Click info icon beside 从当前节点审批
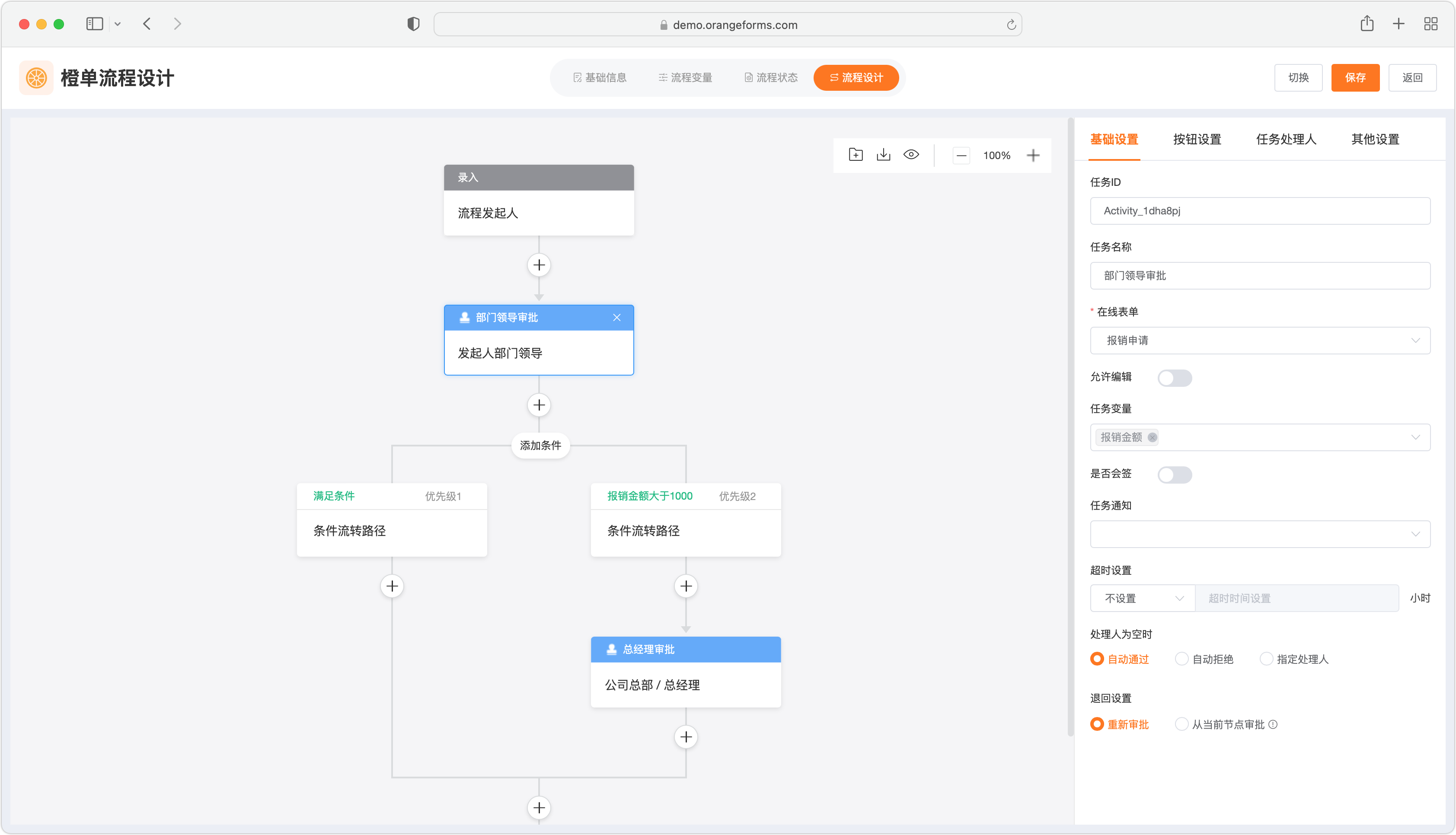 [x=1273, y=724]
